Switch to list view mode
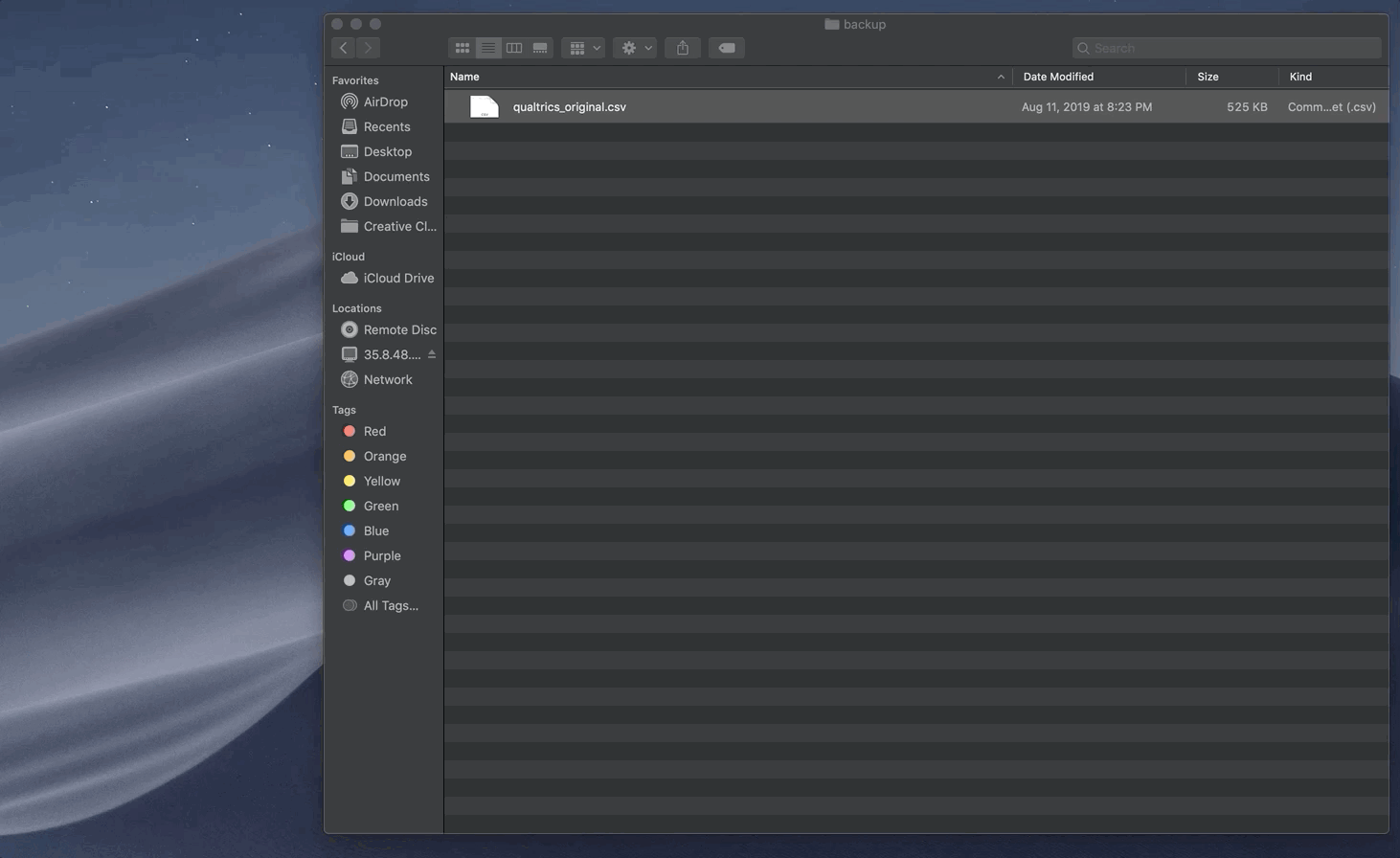1400x858 pixels. pyautogui.click(x=488, y=48)
